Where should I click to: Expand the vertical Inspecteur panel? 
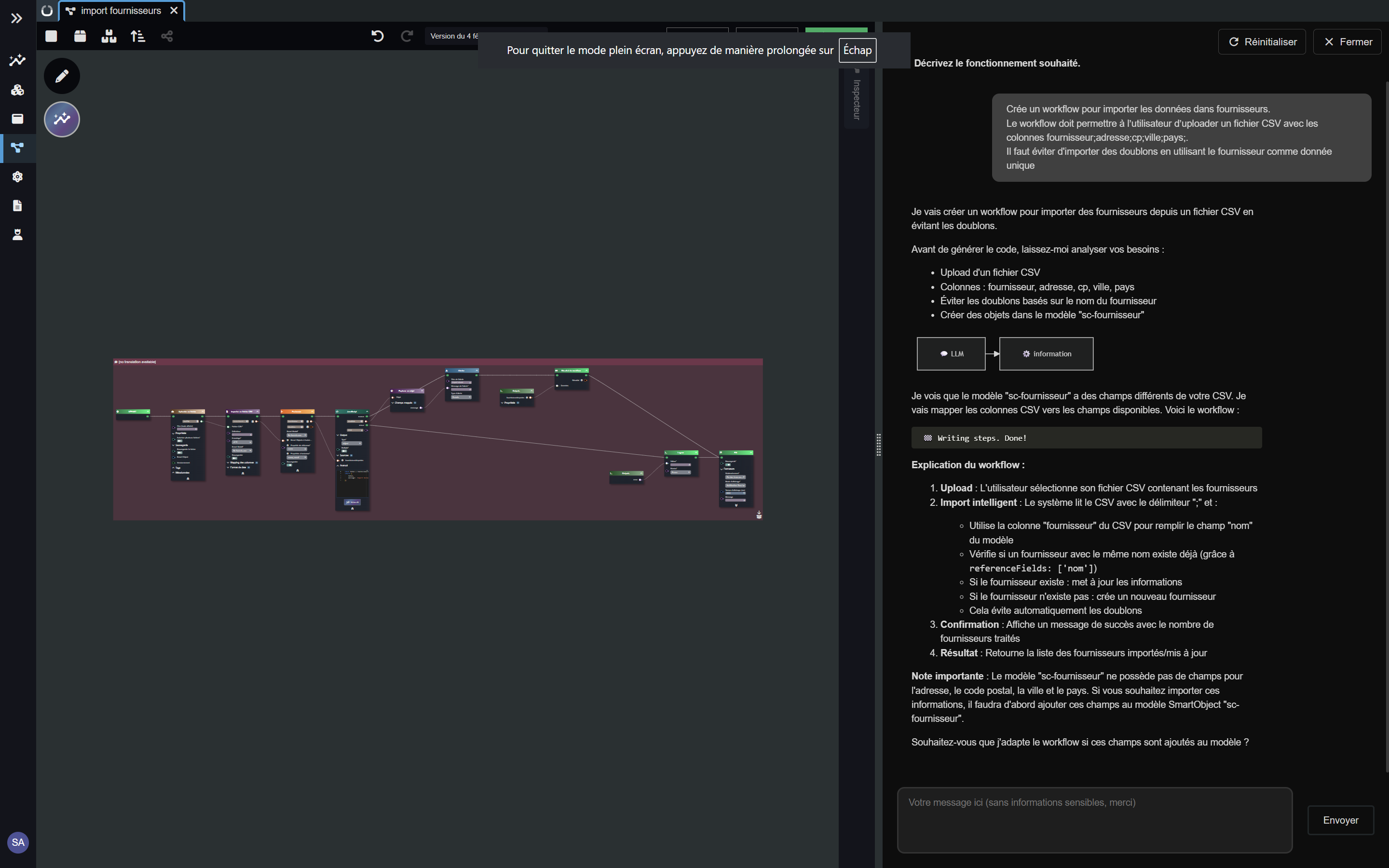tap(857, 99)
